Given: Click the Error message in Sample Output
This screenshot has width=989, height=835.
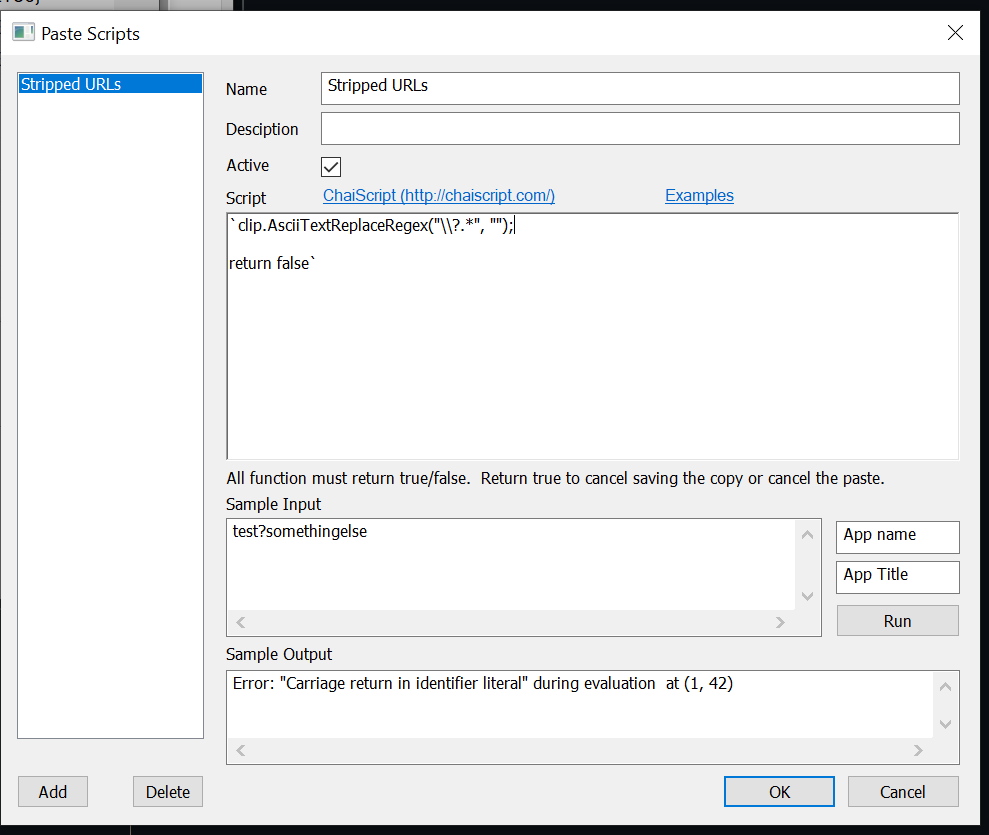Looking at the screenshot, I should pos(483,684).
